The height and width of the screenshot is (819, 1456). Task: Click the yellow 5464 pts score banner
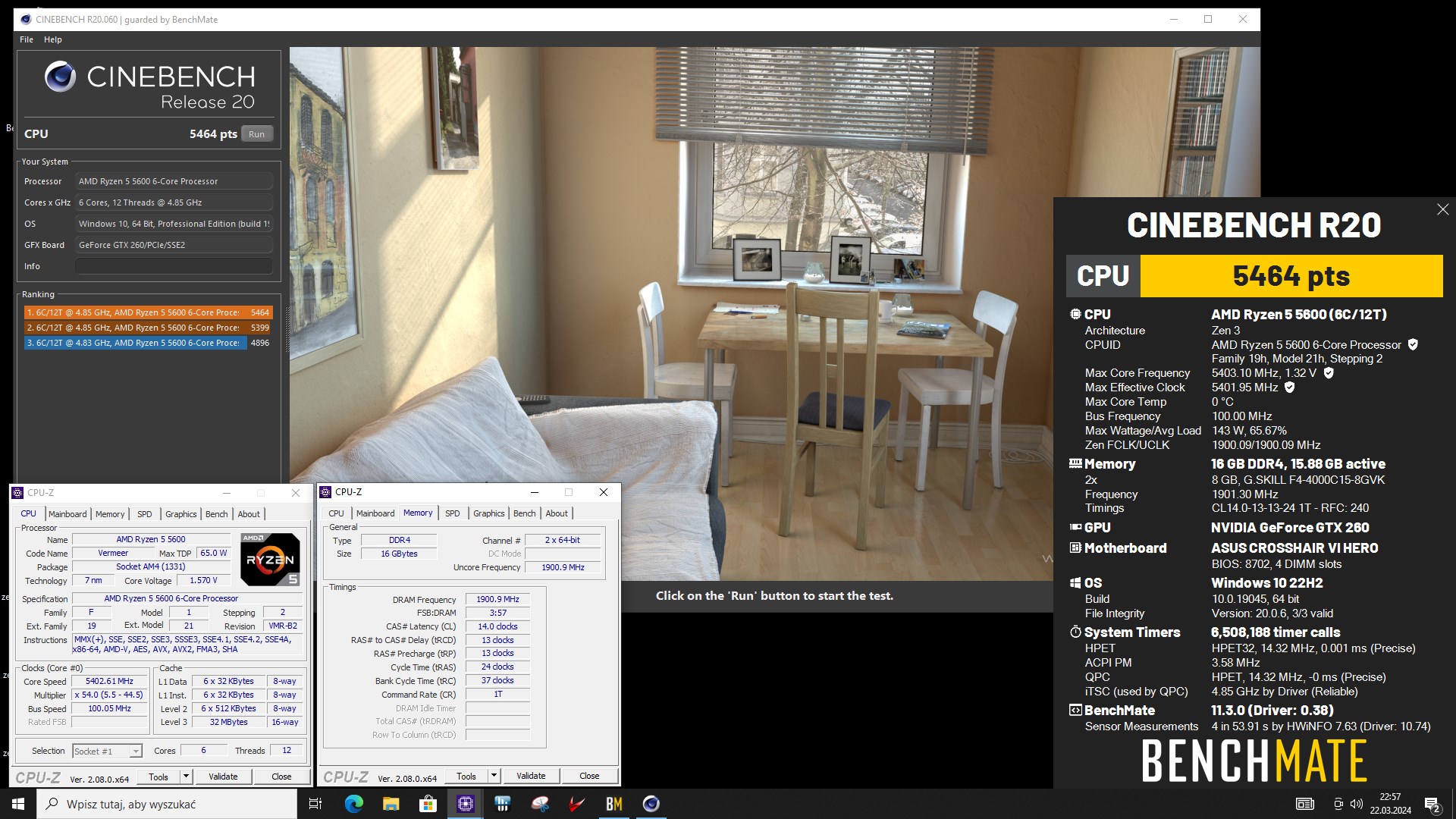(x=1291, y=276)
